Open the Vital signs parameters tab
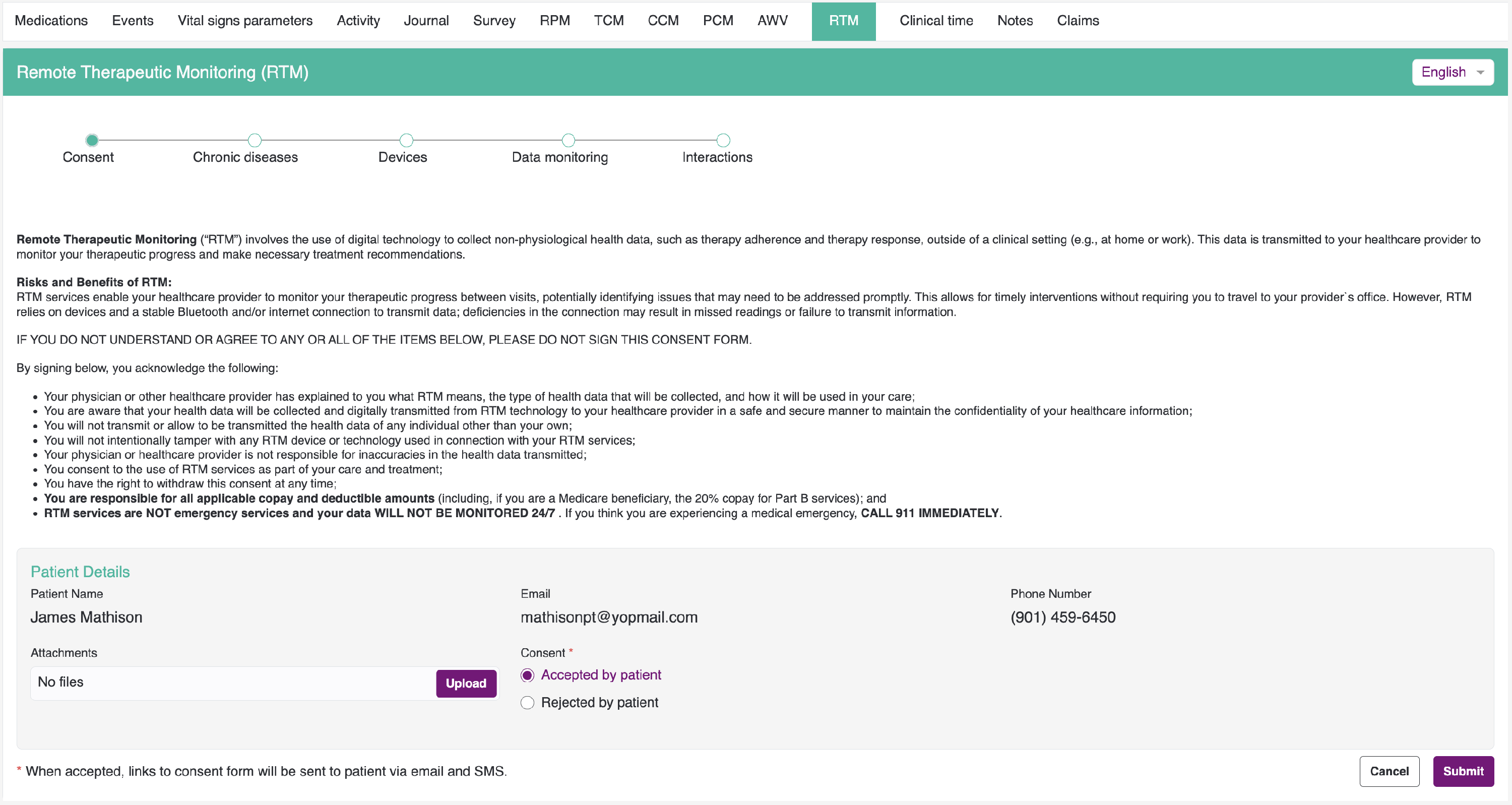 tap(245, 21)
